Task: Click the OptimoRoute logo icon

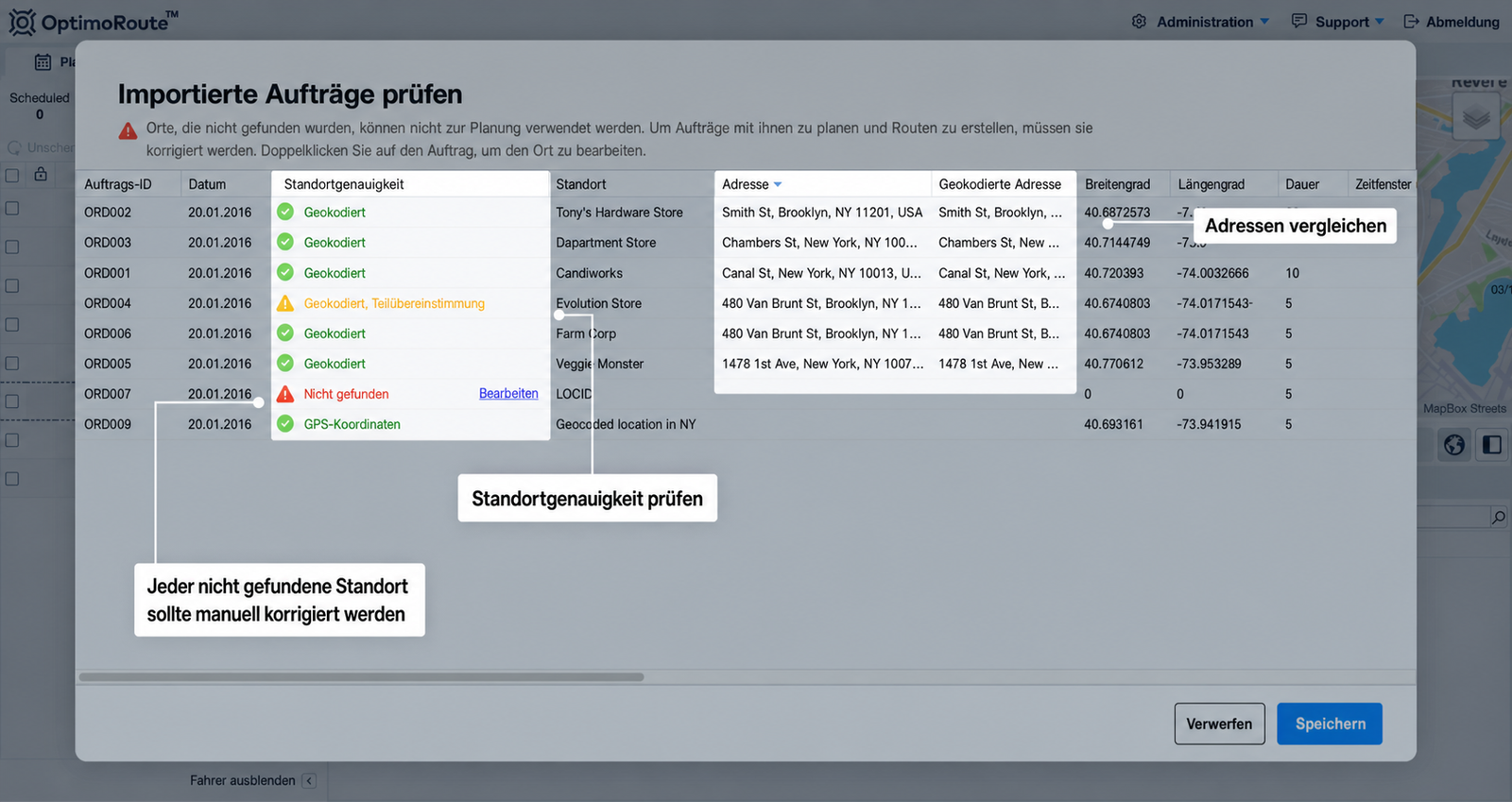Action: pyautogui.click(x=22, y=22)
